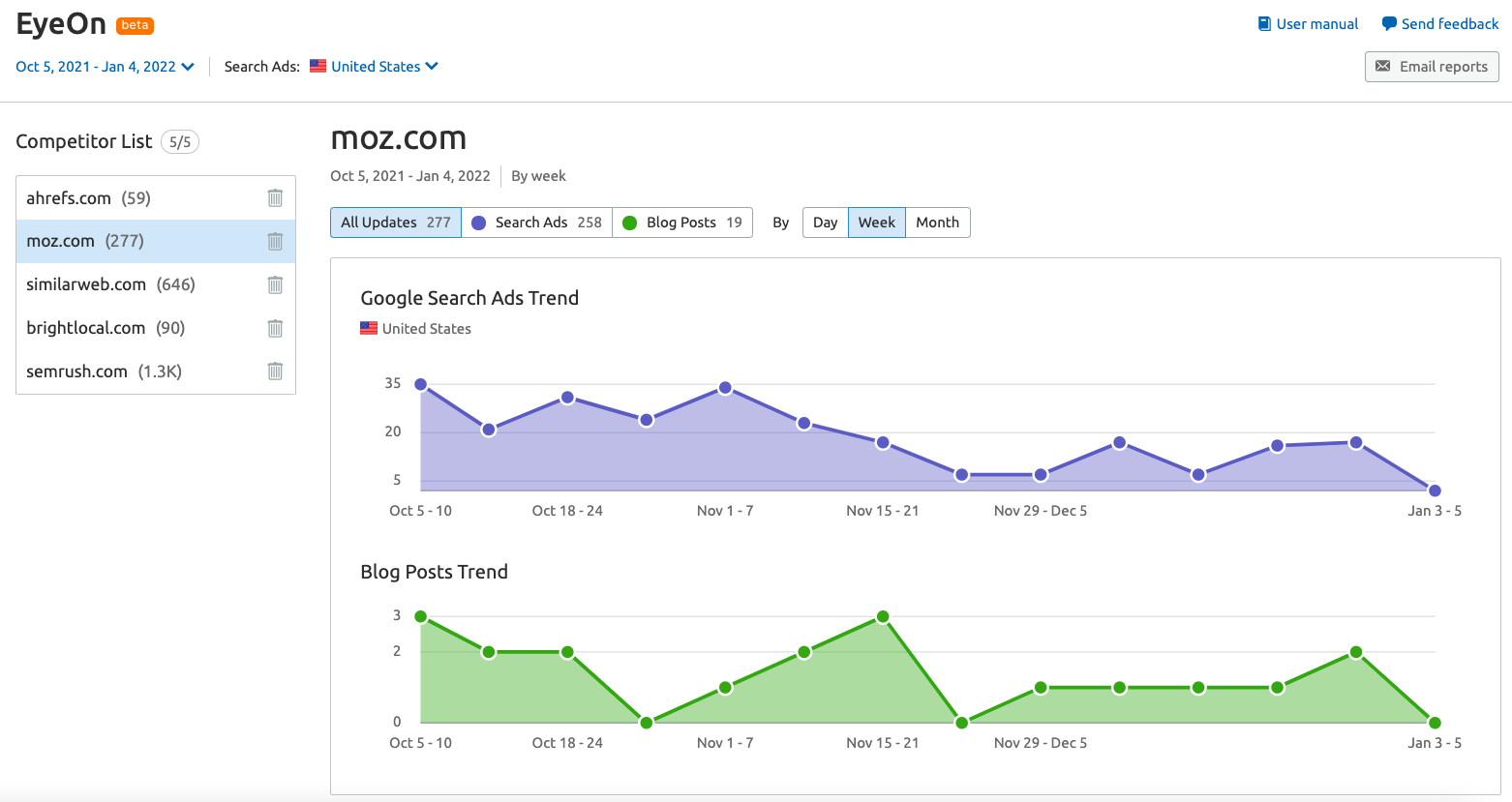1512x802 pixels.
Task: Click Search Ads data point for Jan 3 - 5
Action: pyautogui.click(x=1435, y=490)
